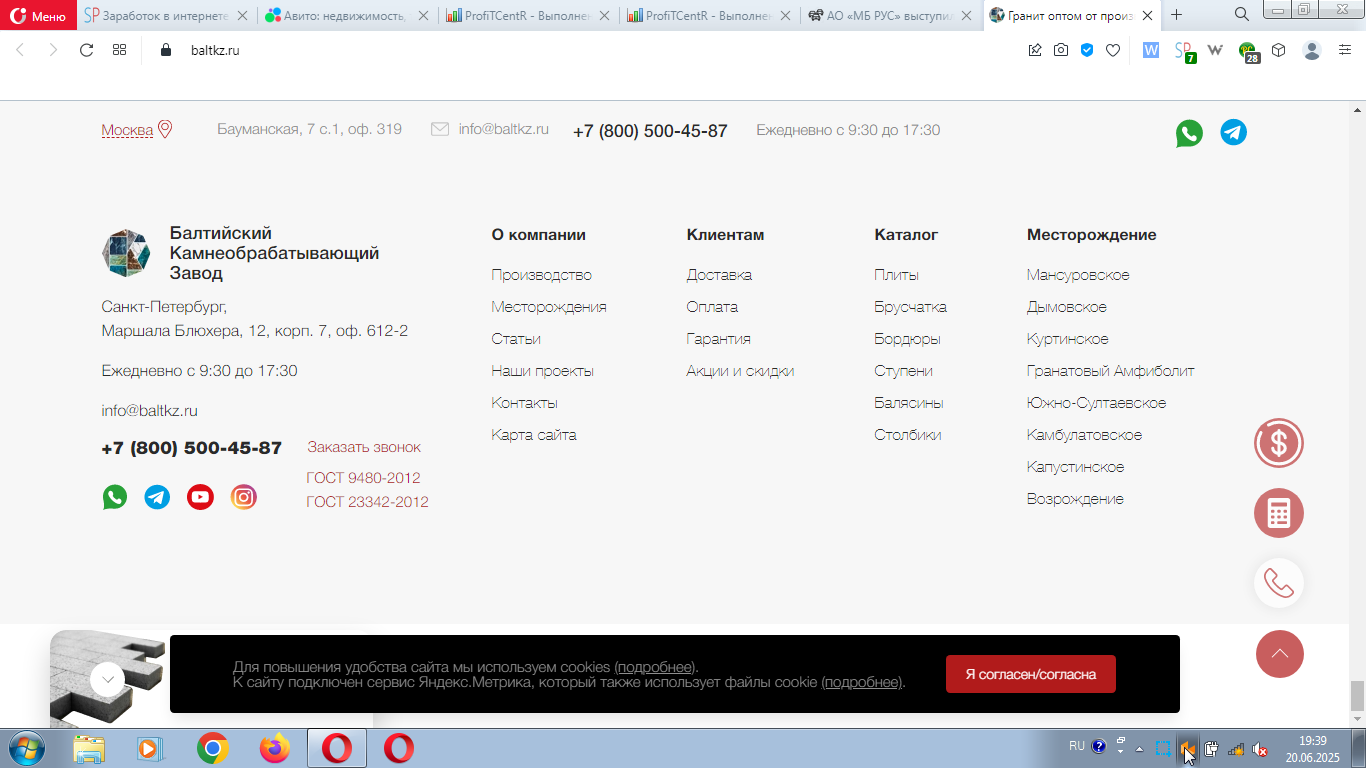This screenshot has height=768, width=1366.
Task: Open Telegram icon in the top header
Action: tap(1234, 133)
